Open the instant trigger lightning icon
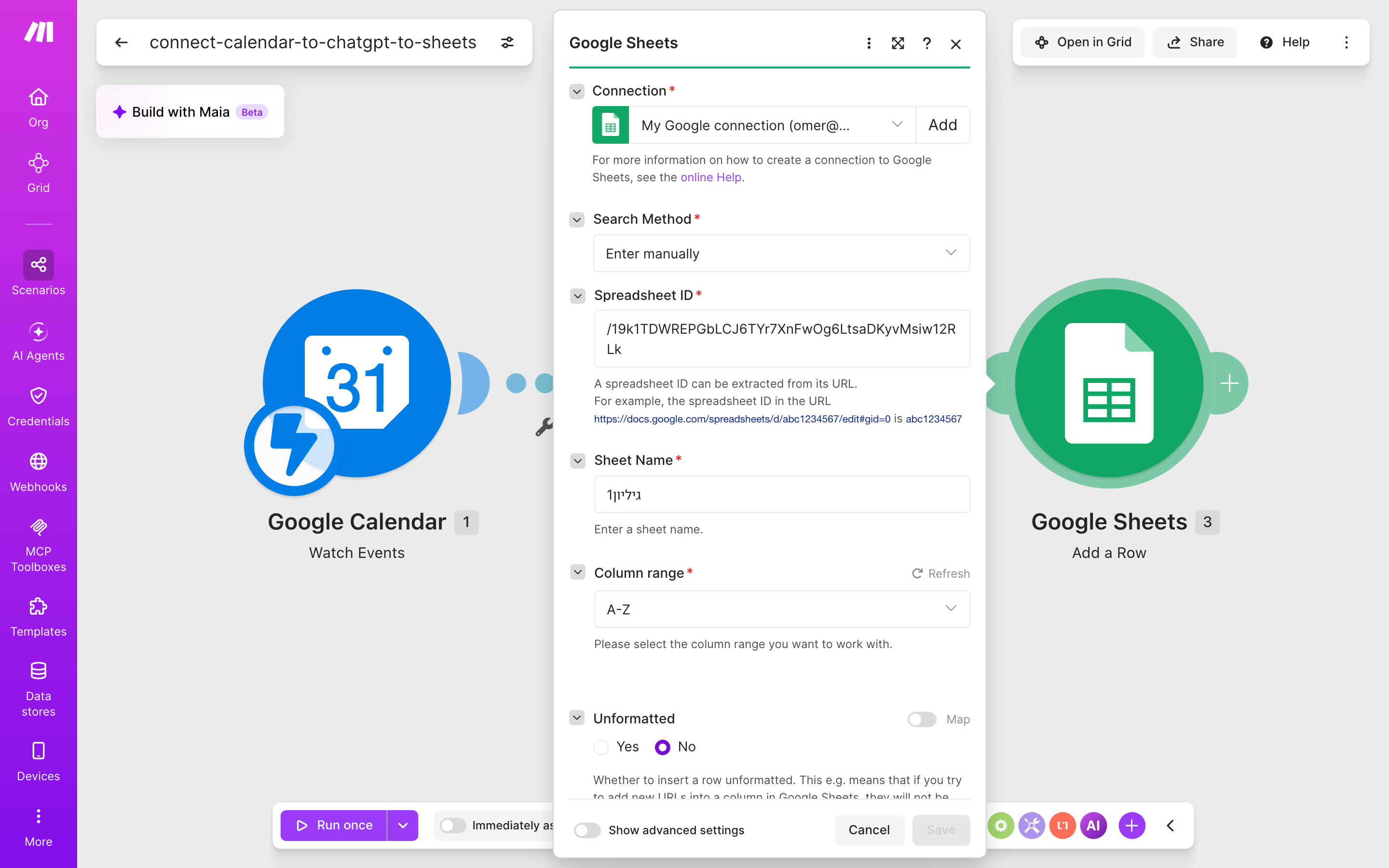Viewport: 1389px width, 868px height. (294, 446)
